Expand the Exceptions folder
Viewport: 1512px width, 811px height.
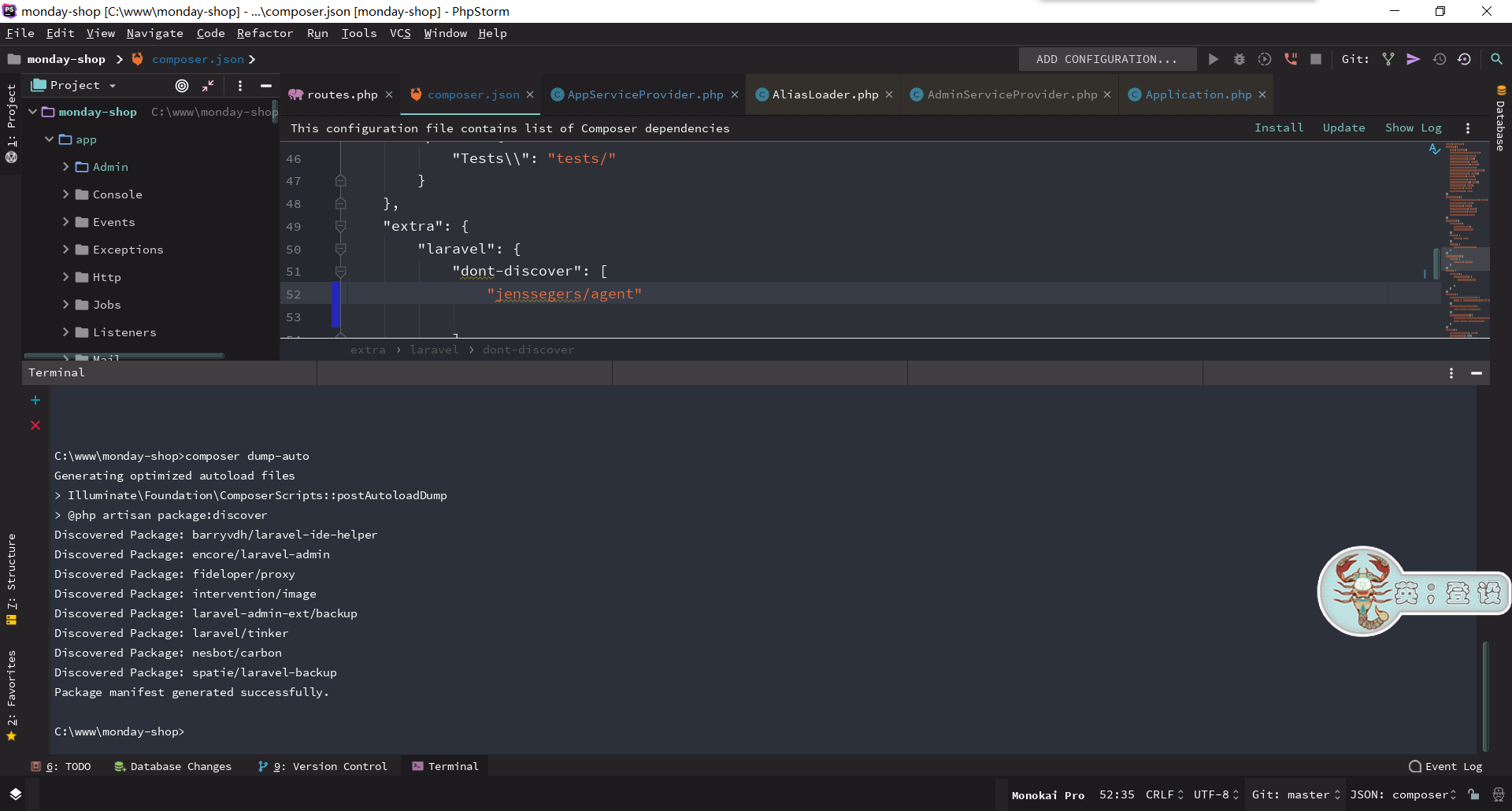click(66, 250)
